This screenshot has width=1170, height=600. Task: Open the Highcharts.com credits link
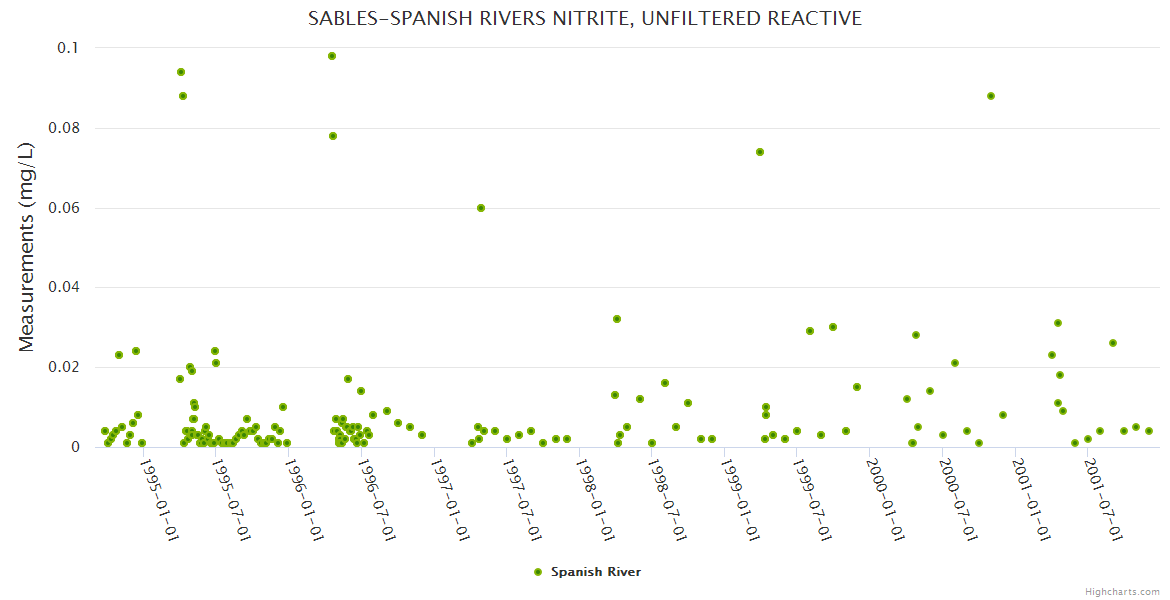(x=1122, y=591)
